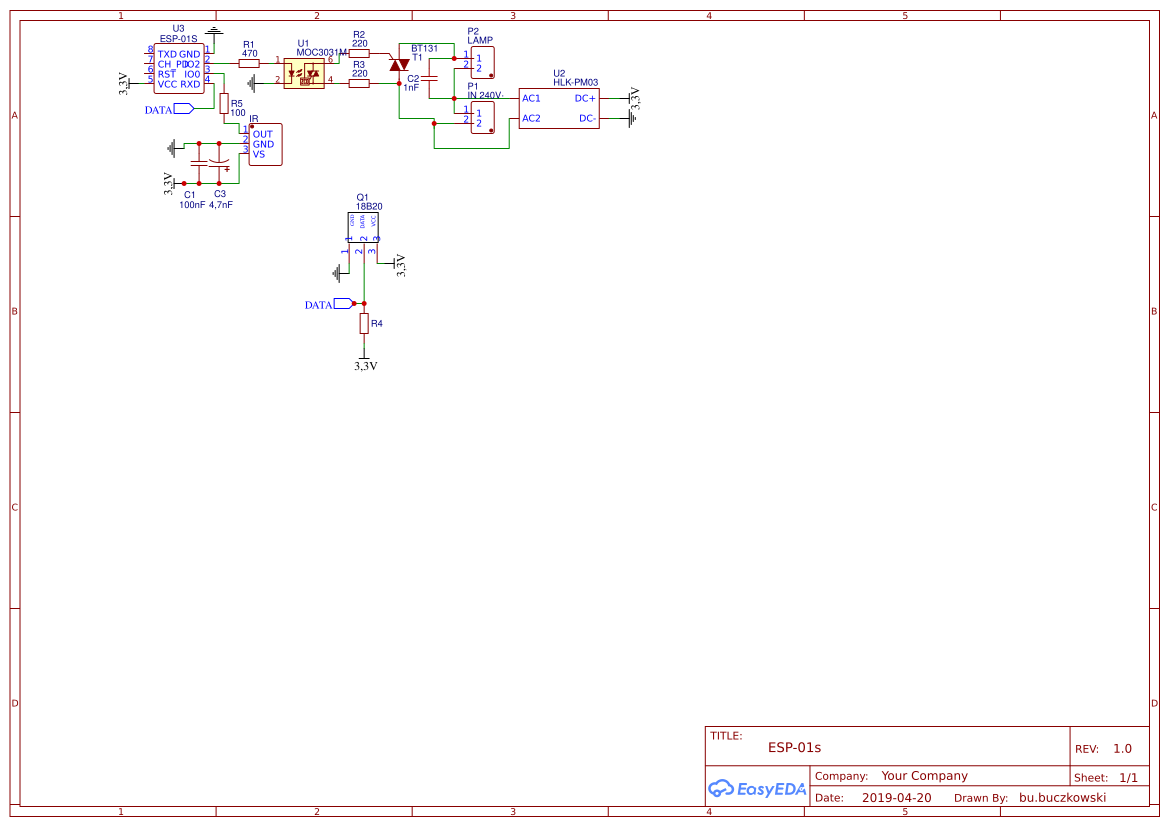Click the ESP-01s title text
Screen dimensions: 1171x827
click(x=793, y=746)
